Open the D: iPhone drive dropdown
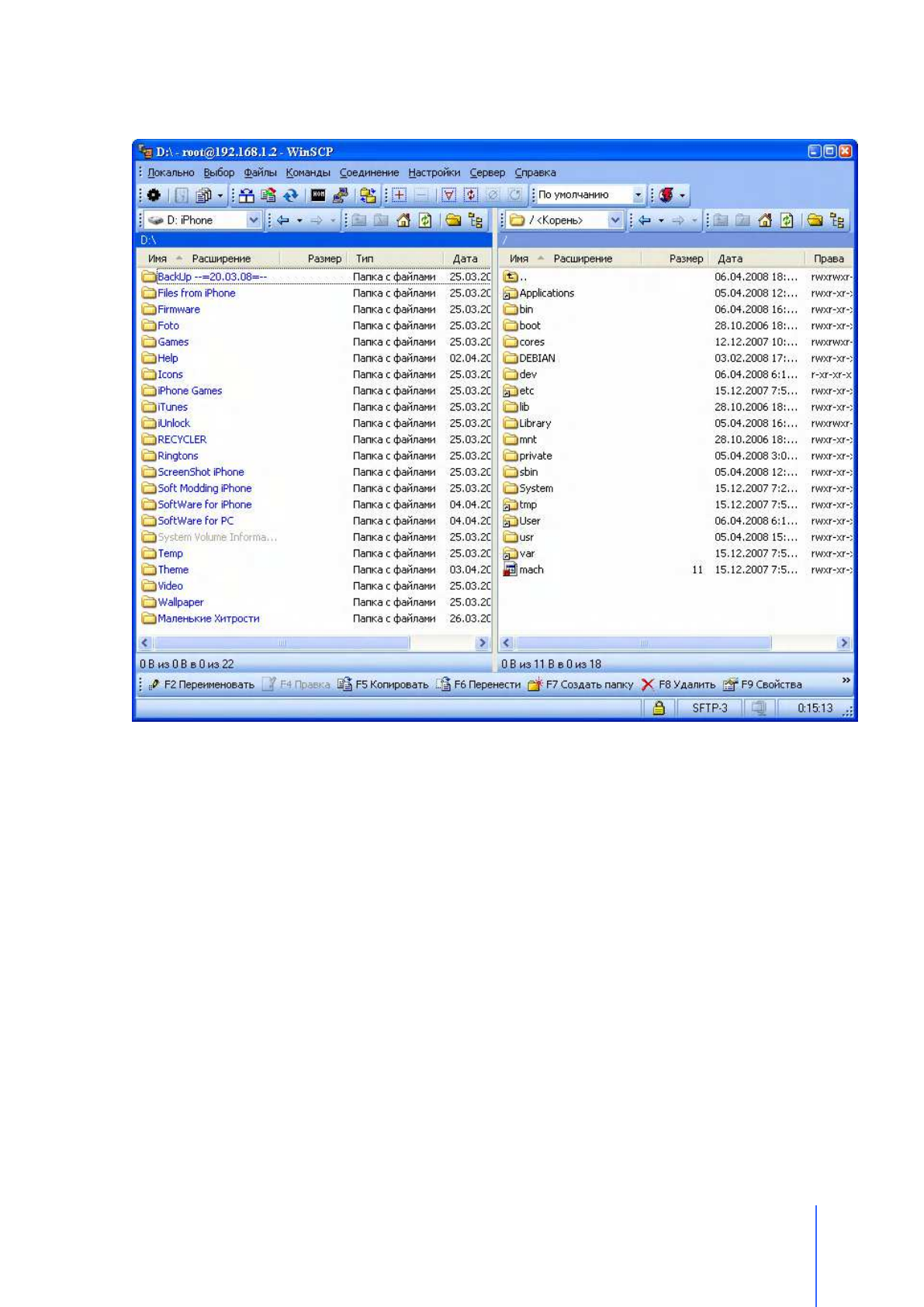The width and height of the screenshot is (924, 1307). point(253,220)
